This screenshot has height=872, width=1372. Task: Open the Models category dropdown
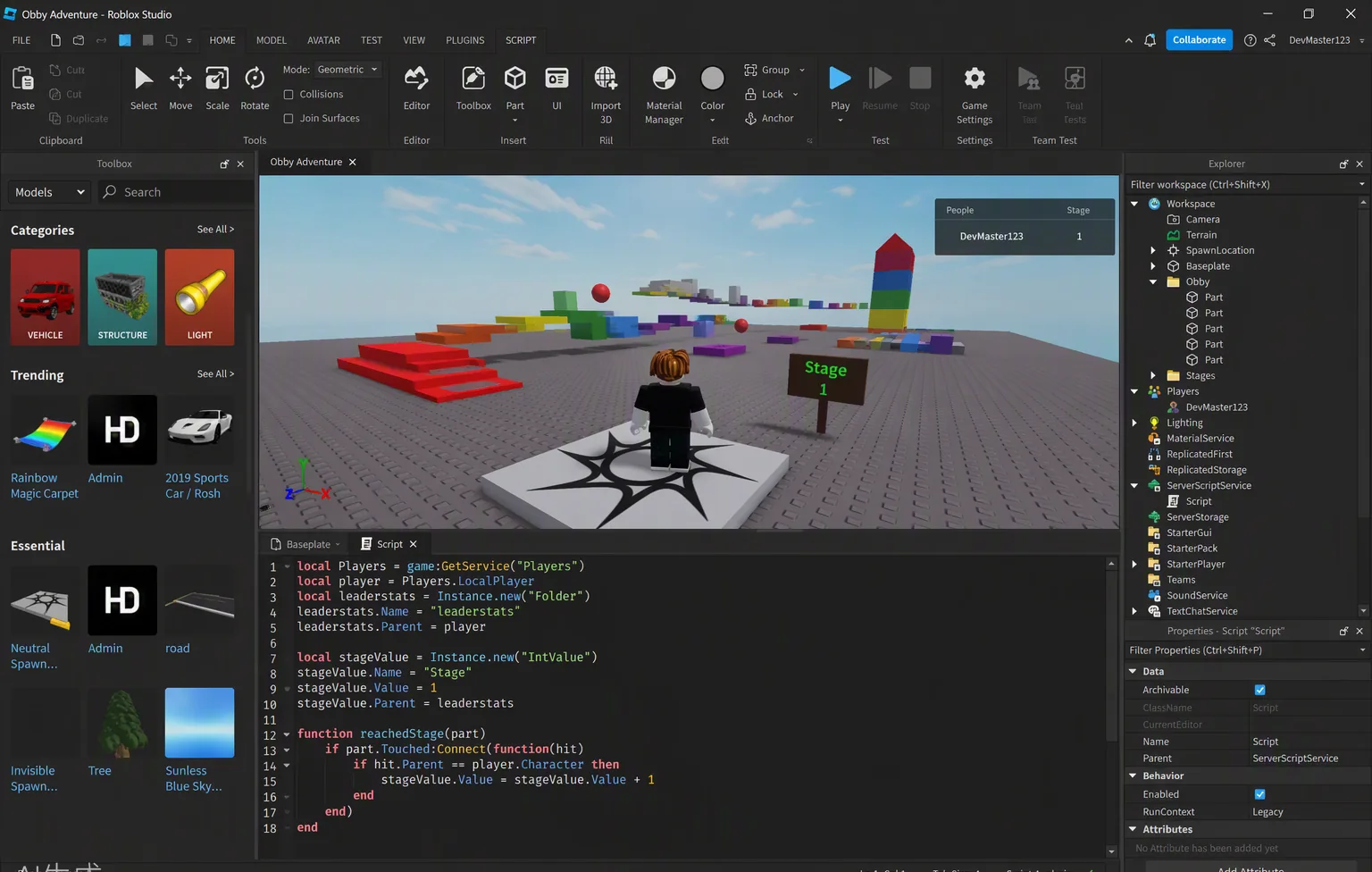pyautogui.click(x=50, y=192)
